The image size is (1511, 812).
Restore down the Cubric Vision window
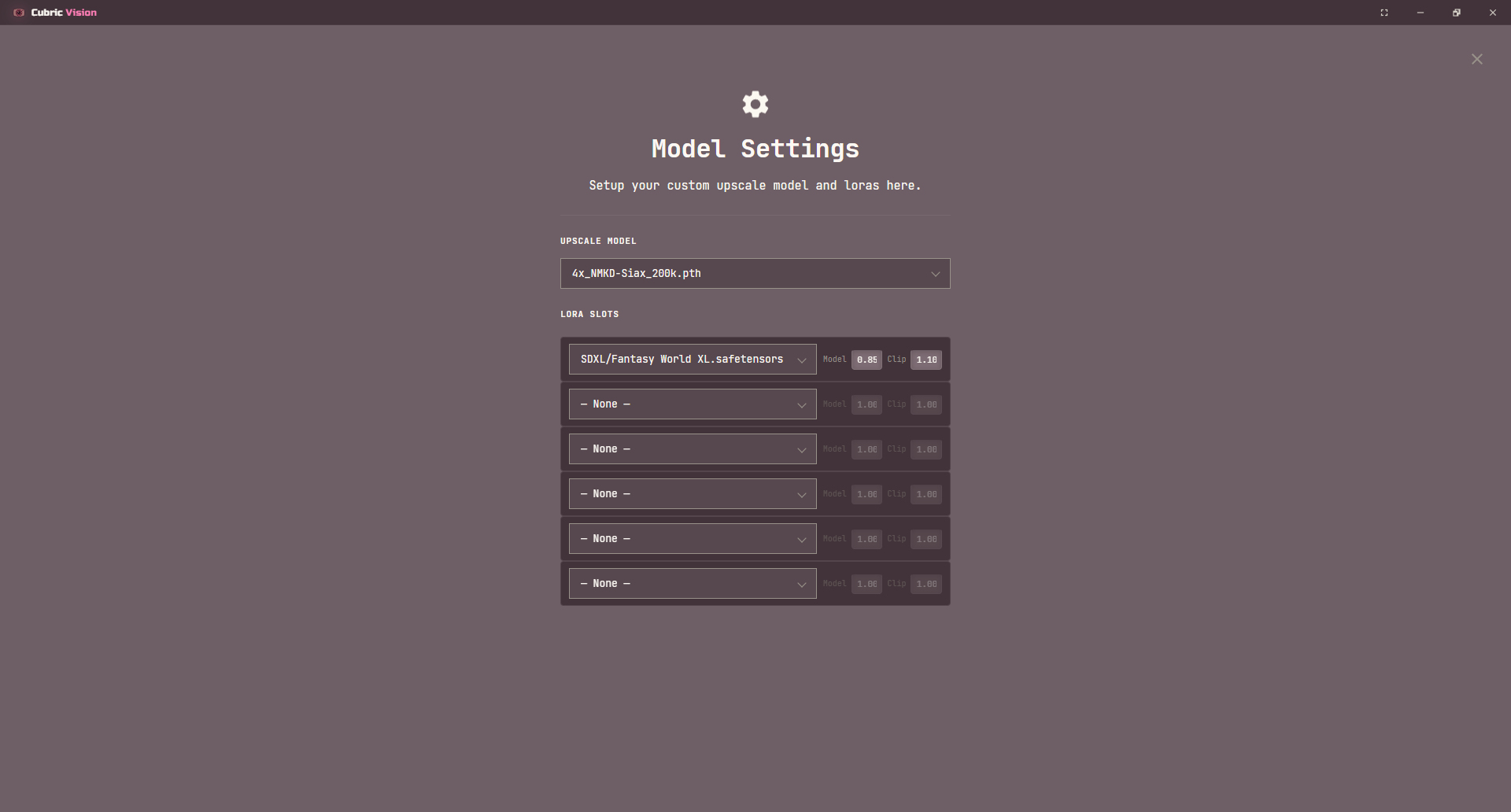1457,13
